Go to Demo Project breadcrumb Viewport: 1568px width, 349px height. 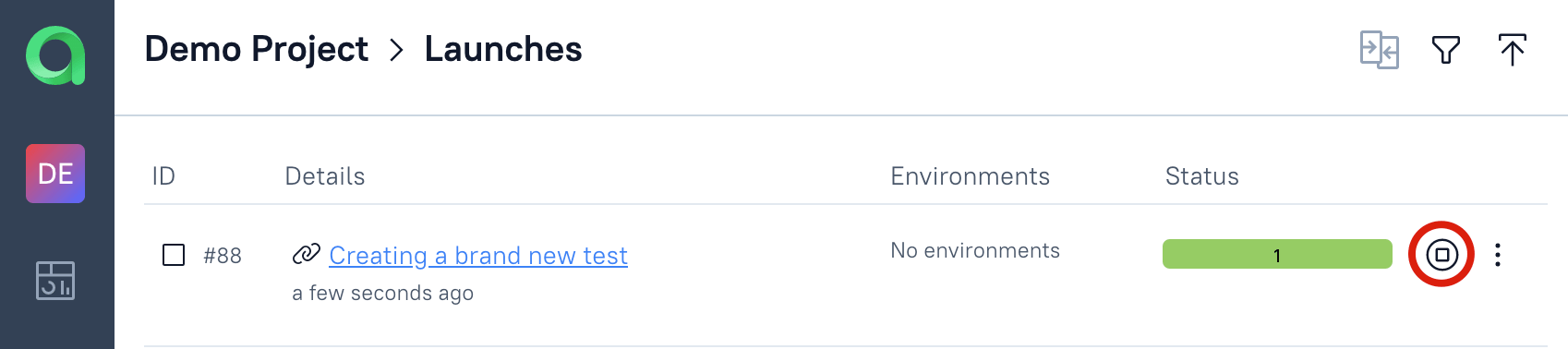point(257,49)
